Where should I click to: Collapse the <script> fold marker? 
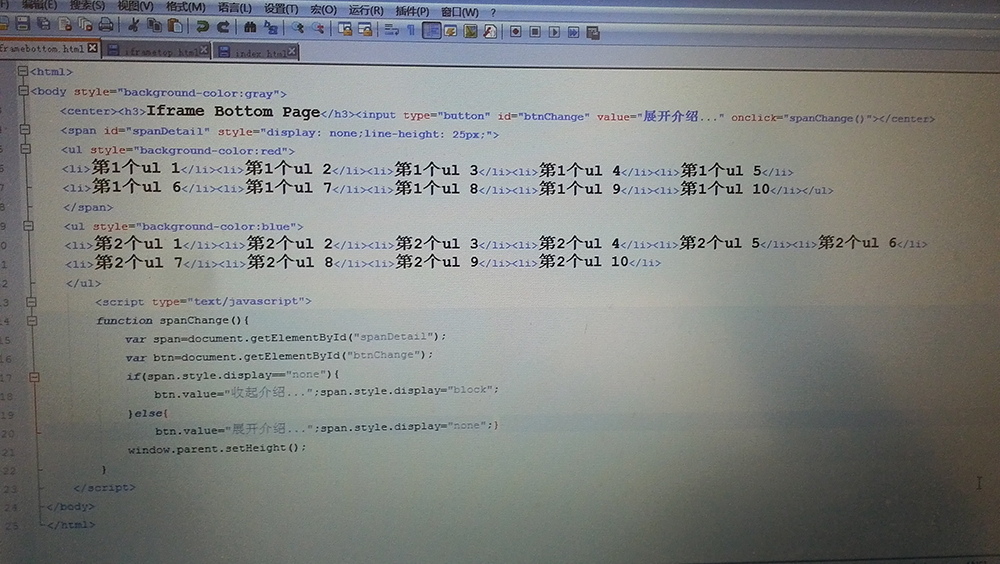click(x=31, y=301)
